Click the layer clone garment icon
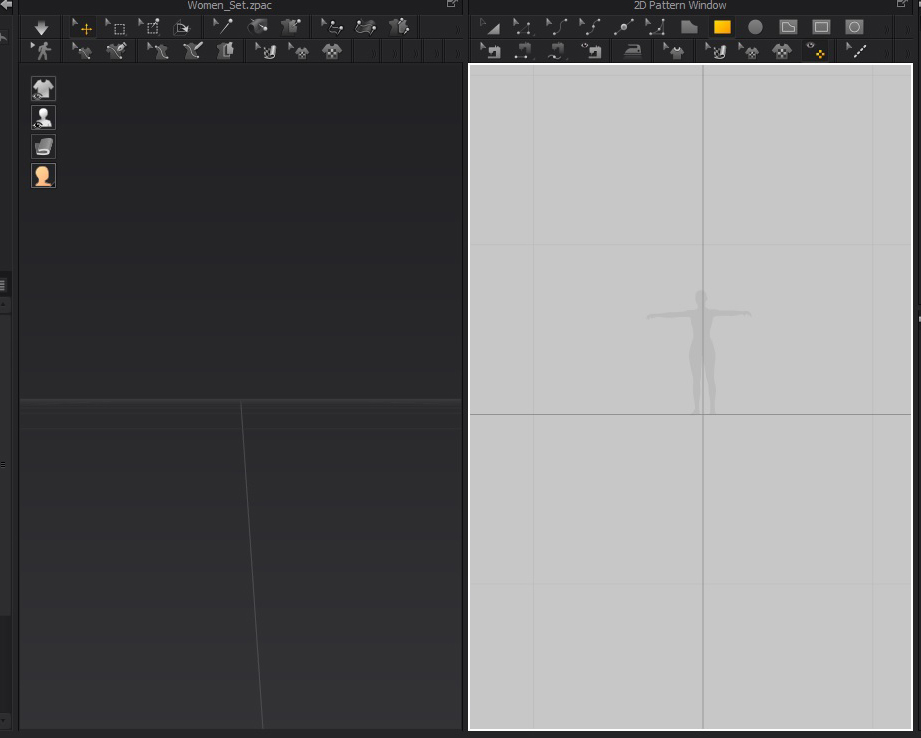 (225, 52)
